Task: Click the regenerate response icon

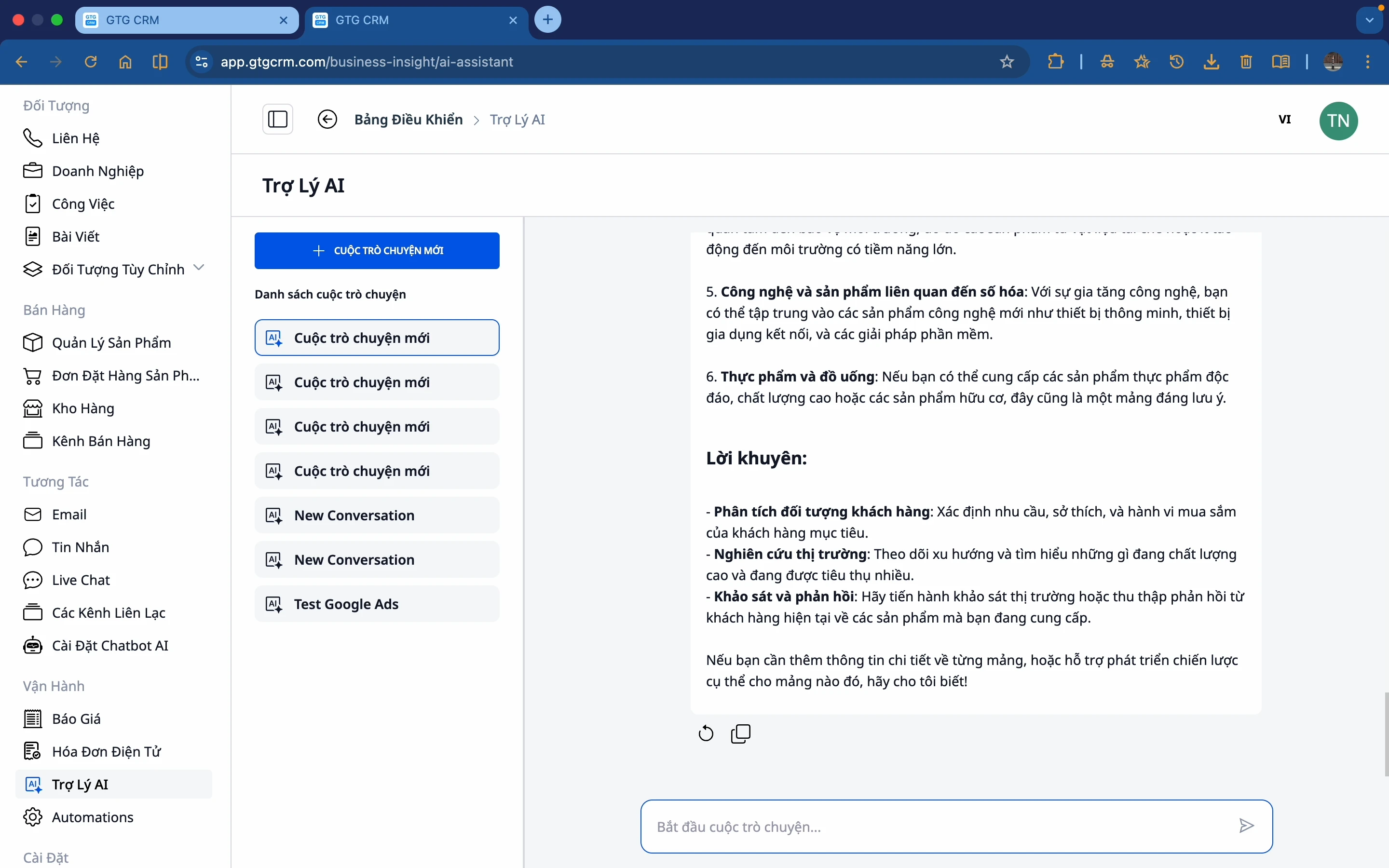Action: pyautogui.click(x=706, y=733)
